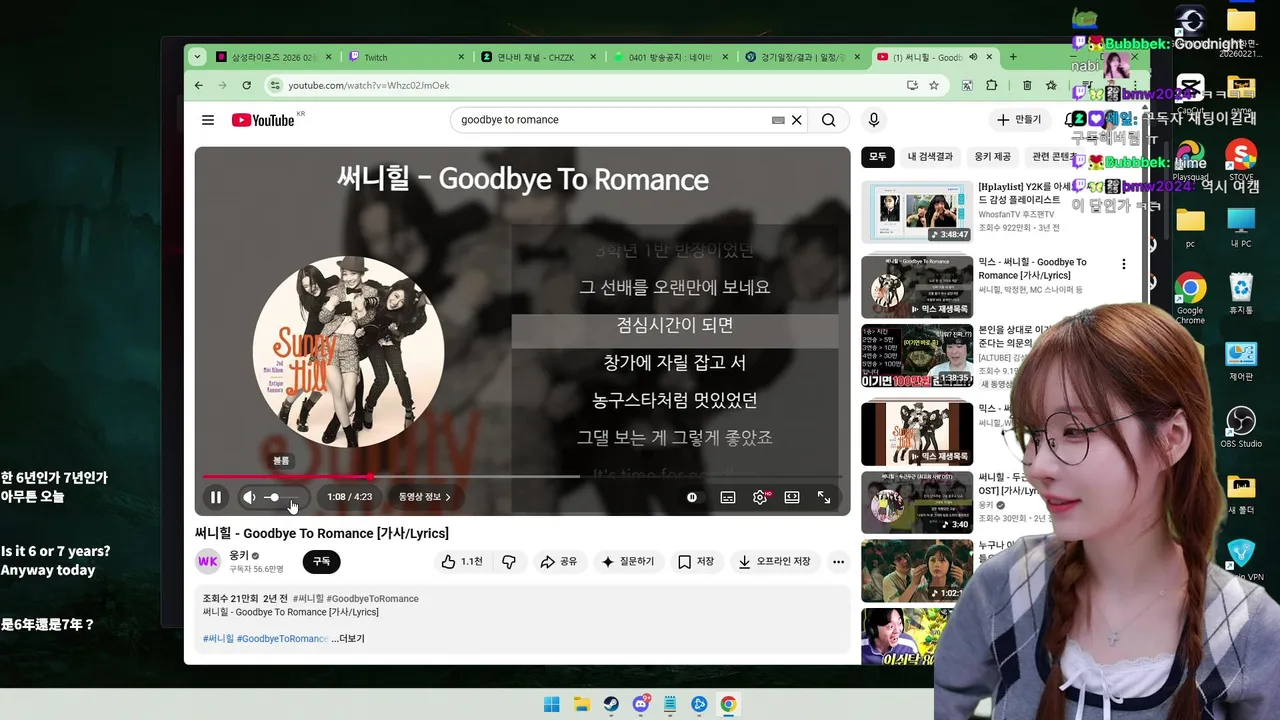Like the video with thumbs up
1280x720 pixels.
(462, 562)
